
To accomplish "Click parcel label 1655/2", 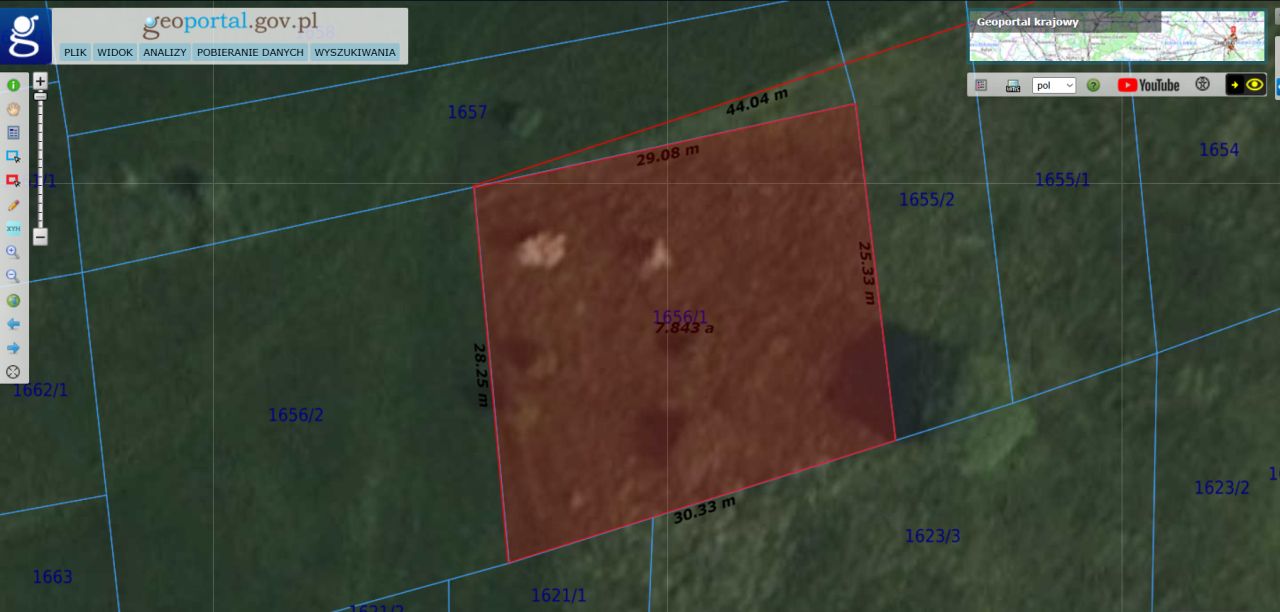I will (927, 200).
